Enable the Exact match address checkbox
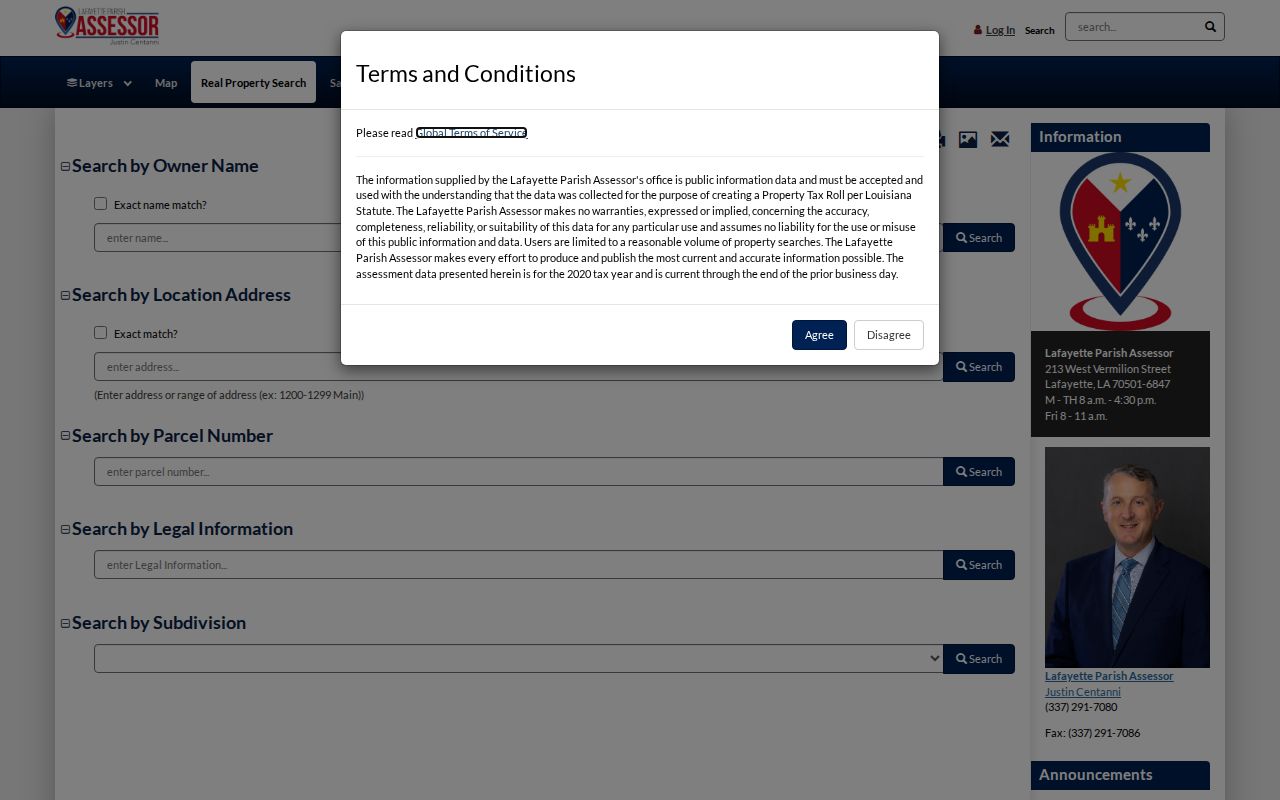This screenshot has width=1280, height=800. click(x=100, y=333)
